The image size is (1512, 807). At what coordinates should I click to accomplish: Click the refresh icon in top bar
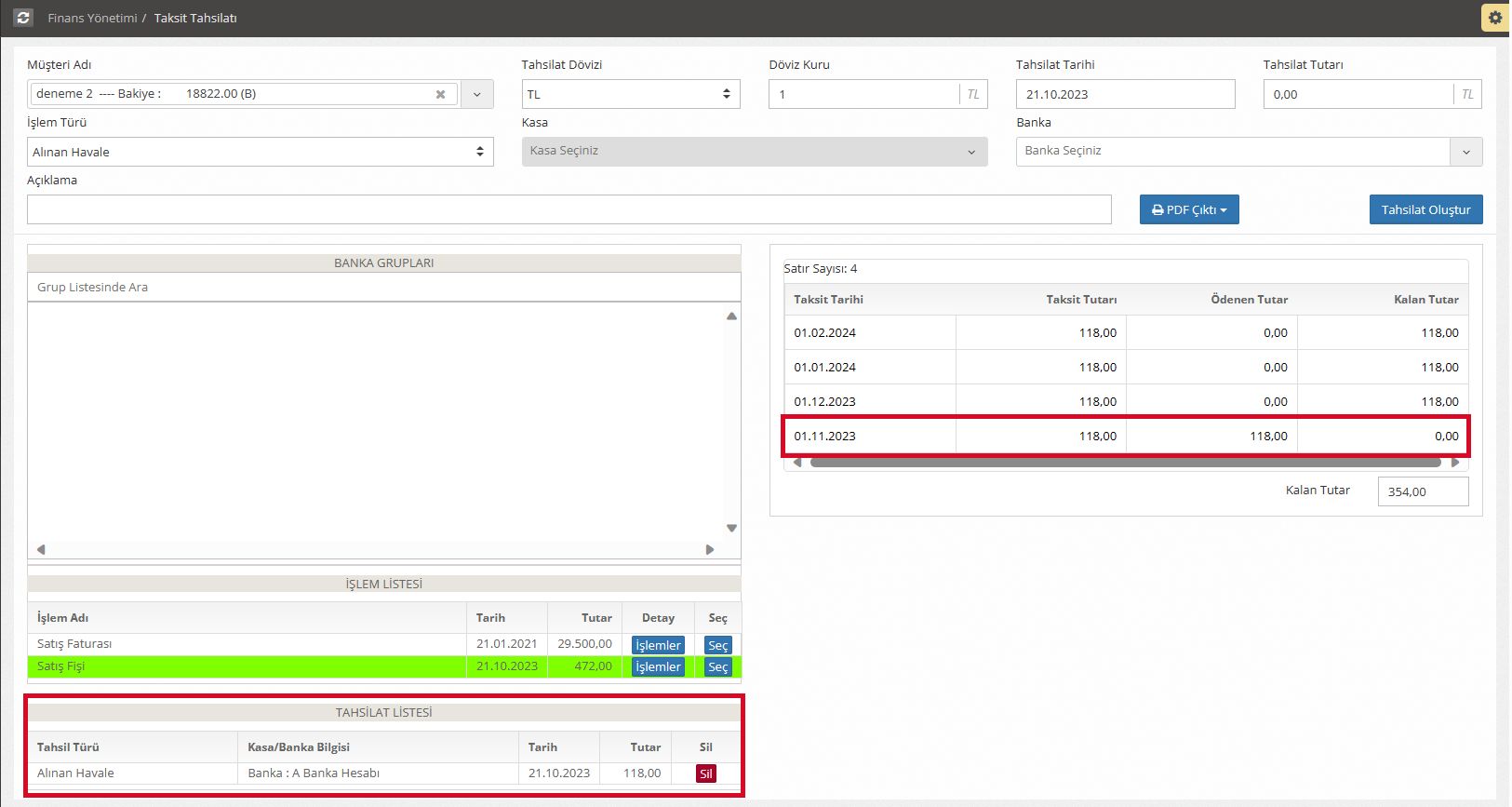point(23,18)
